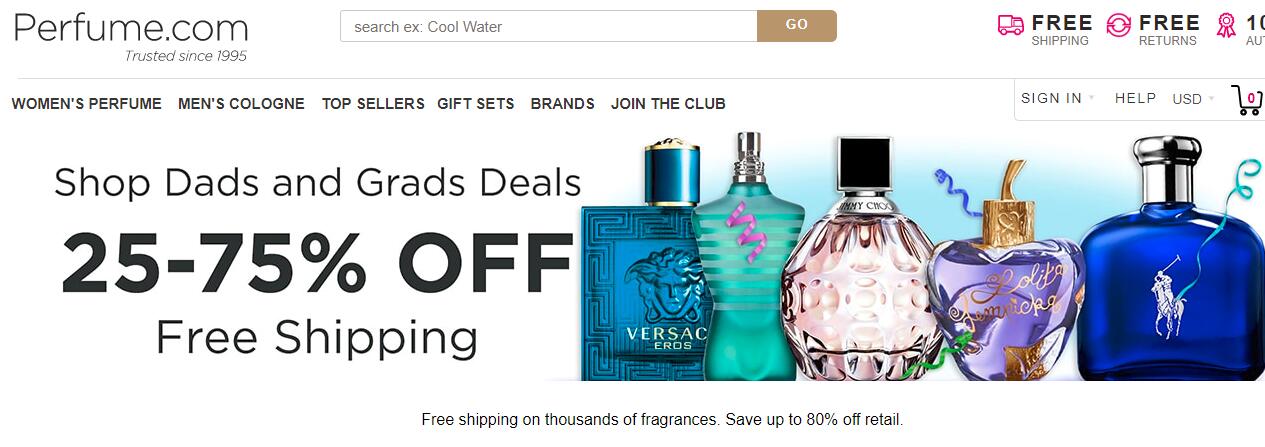Open the Women's Perfume menu
Image resolution: width=1265 pixels, height=447 pixels.
tap(87, 104)
